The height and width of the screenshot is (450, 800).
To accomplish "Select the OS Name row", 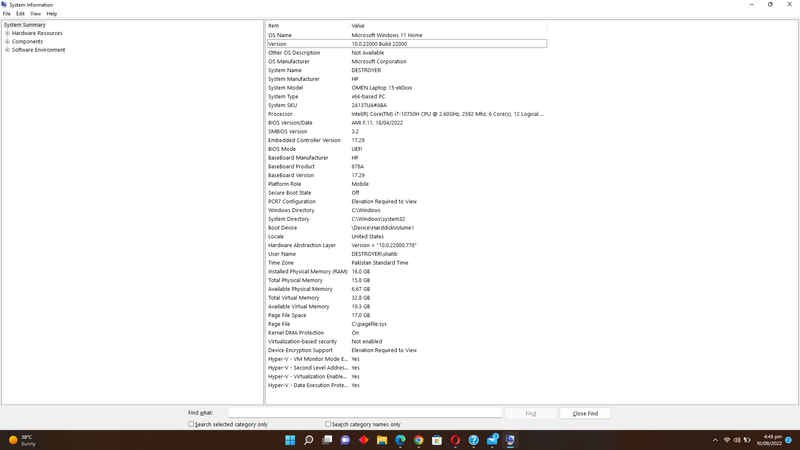I will click(x=407, y=35).
